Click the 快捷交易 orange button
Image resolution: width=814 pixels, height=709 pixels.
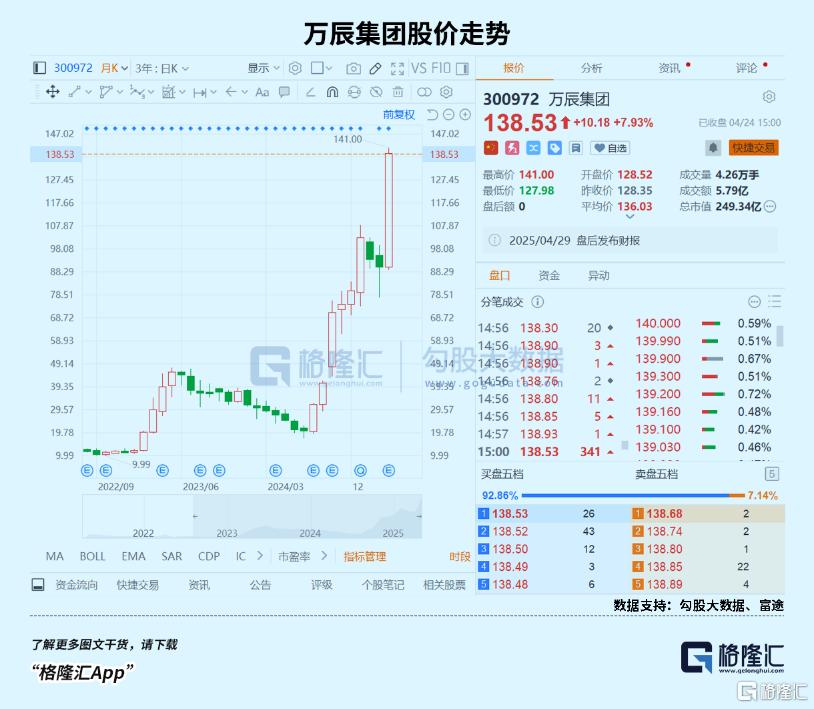tap(754, 147)
